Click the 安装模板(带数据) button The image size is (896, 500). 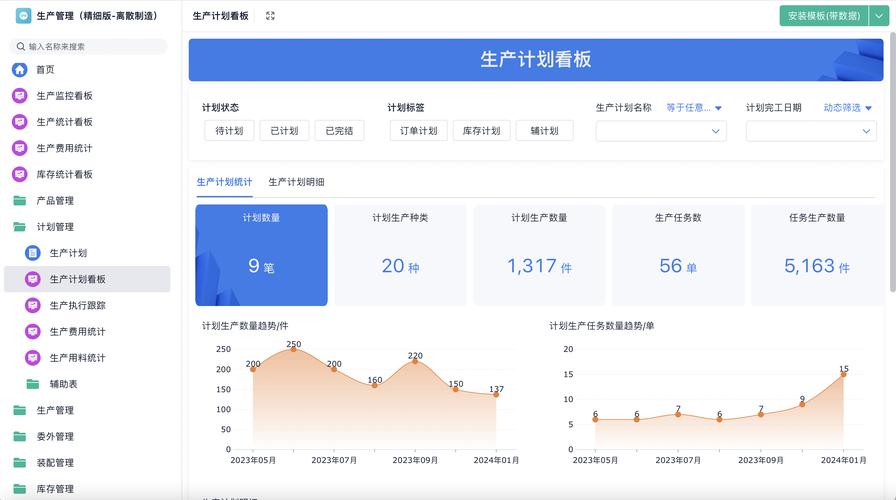click(824, 16)
